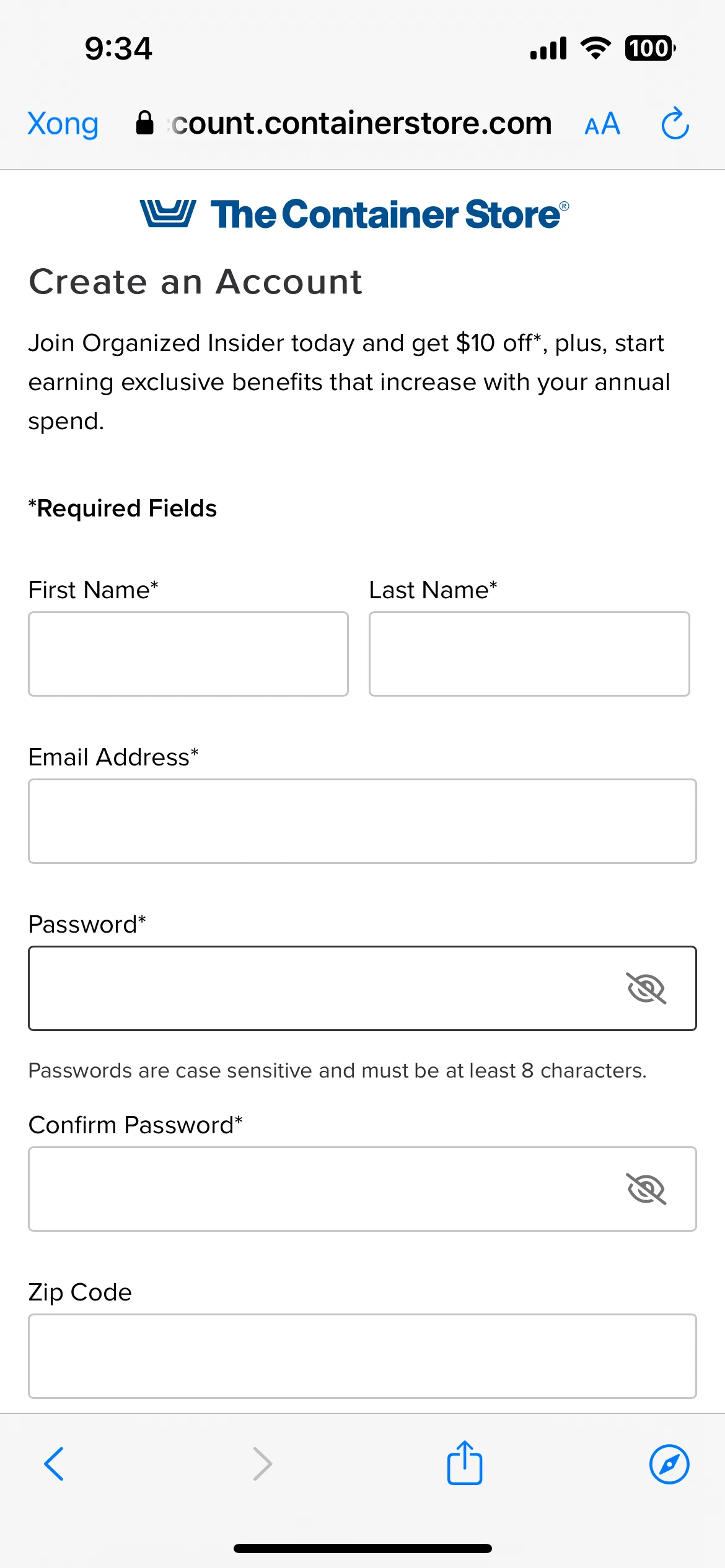The image size is (725, 1568).
Task: Open the share sheet icon
Action: (x=465, y=1462)
